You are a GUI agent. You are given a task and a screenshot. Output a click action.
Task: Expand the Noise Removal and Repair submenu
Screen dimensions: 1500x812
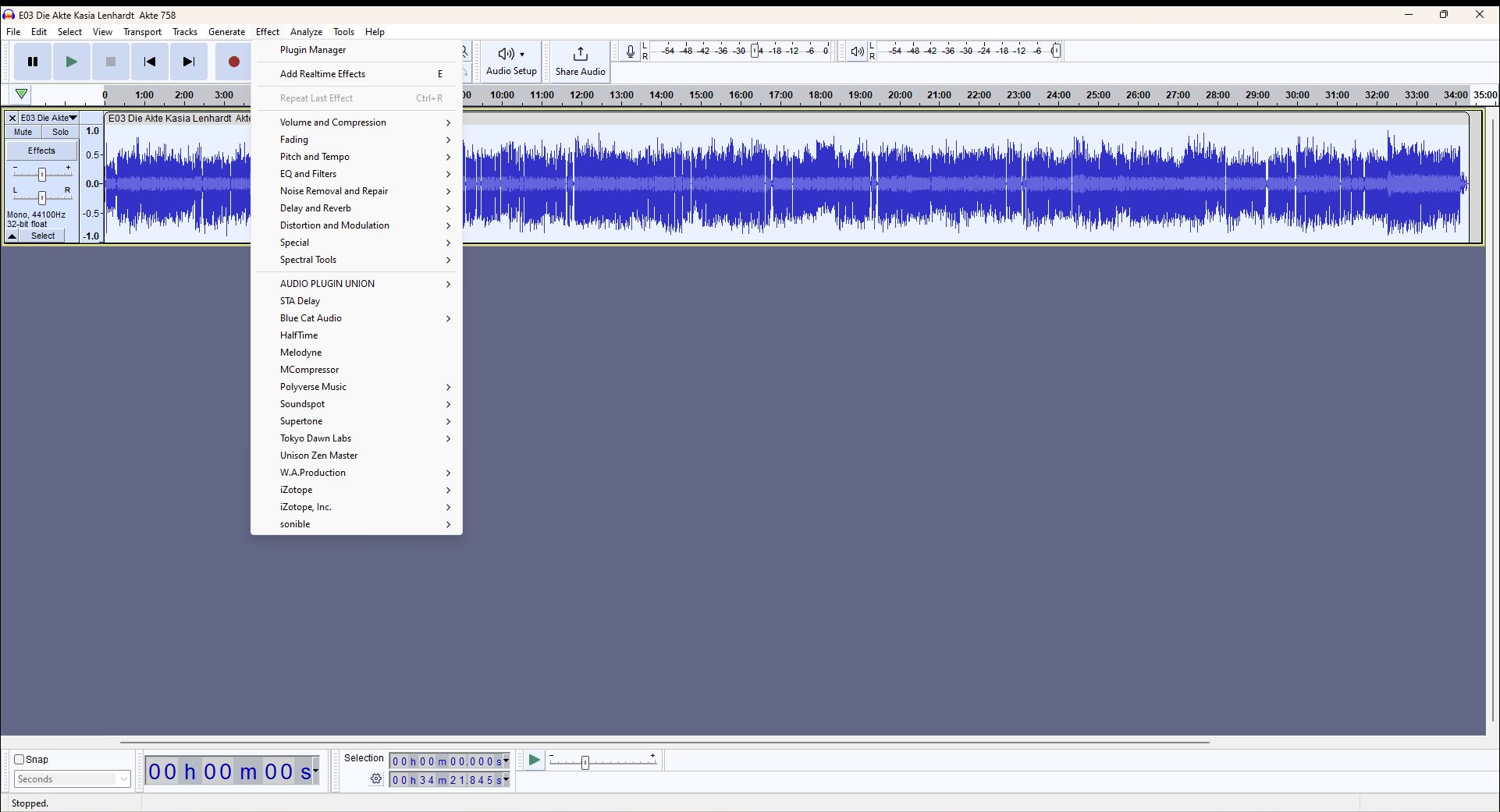tap(334, 190)
